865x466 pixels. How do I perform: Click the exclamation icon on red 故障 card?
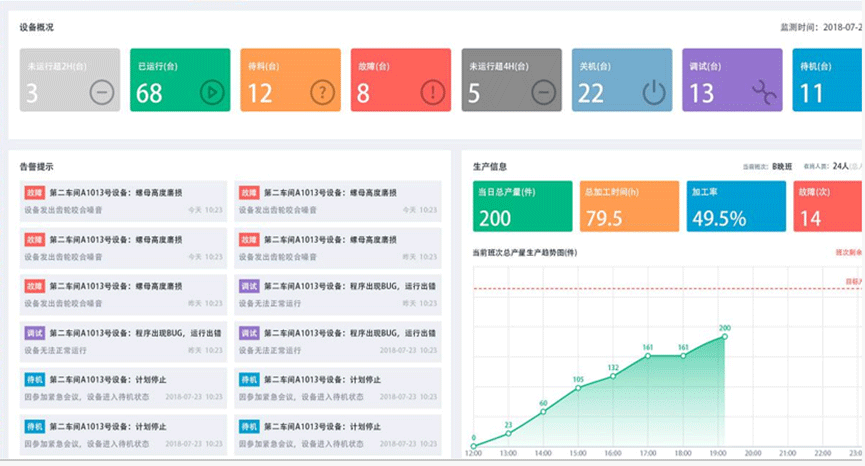[x=432, y=93]
